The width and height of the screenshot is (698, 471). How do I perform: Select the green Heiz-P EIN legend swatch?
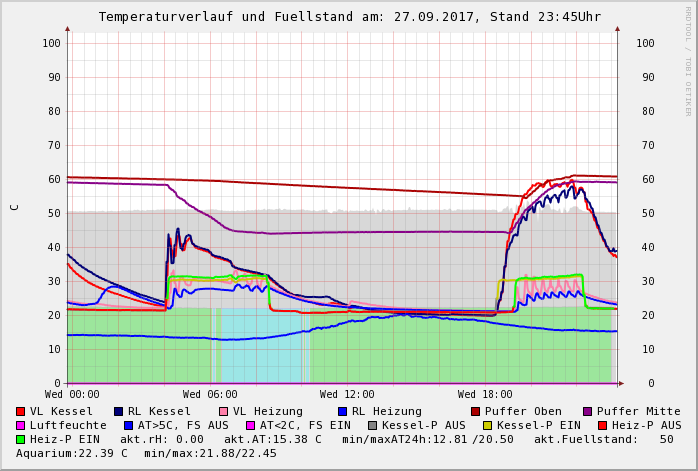pyautogui.click(x=20, y=439)
